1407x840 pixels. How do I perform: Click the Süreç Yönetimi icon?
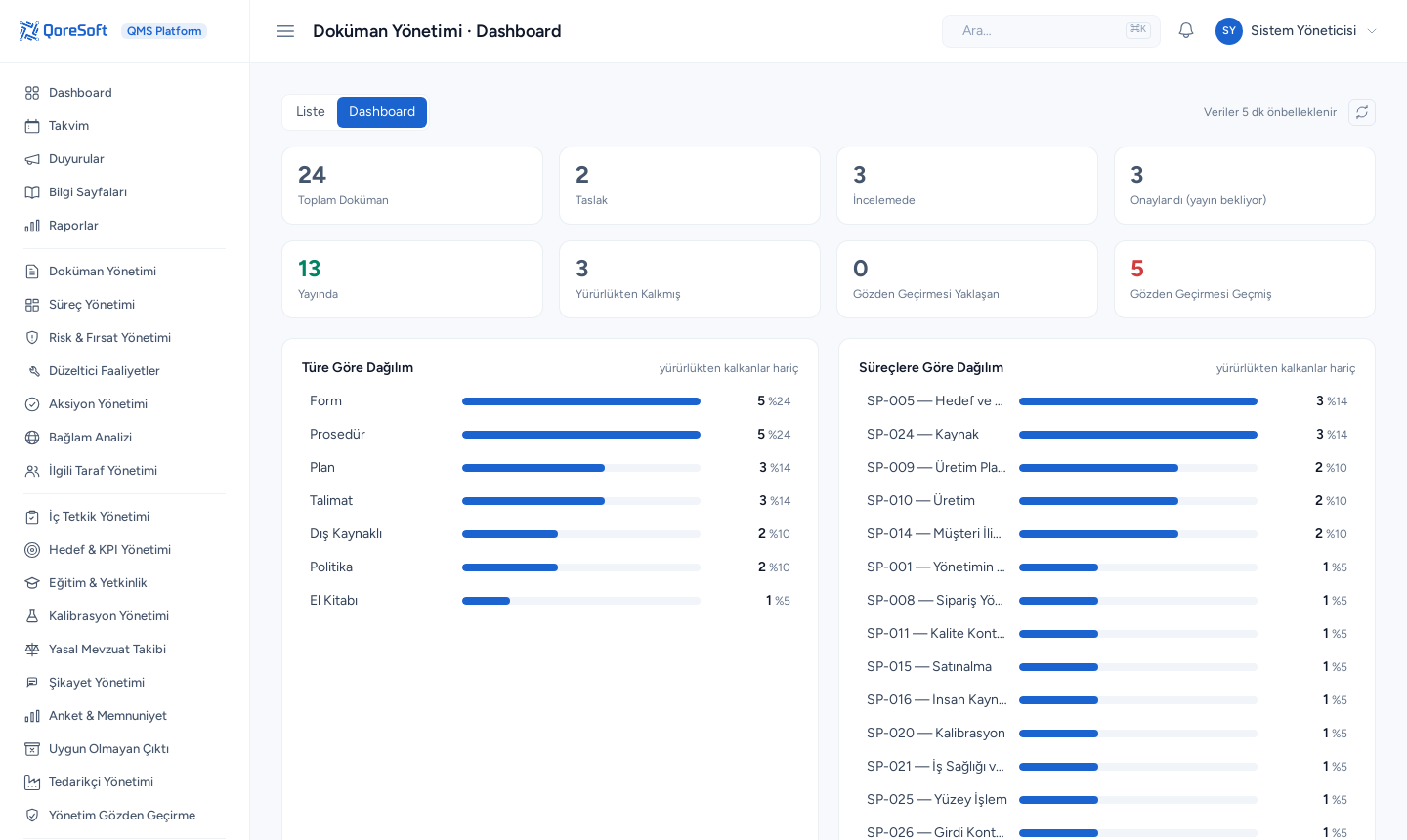coord(32,305)
